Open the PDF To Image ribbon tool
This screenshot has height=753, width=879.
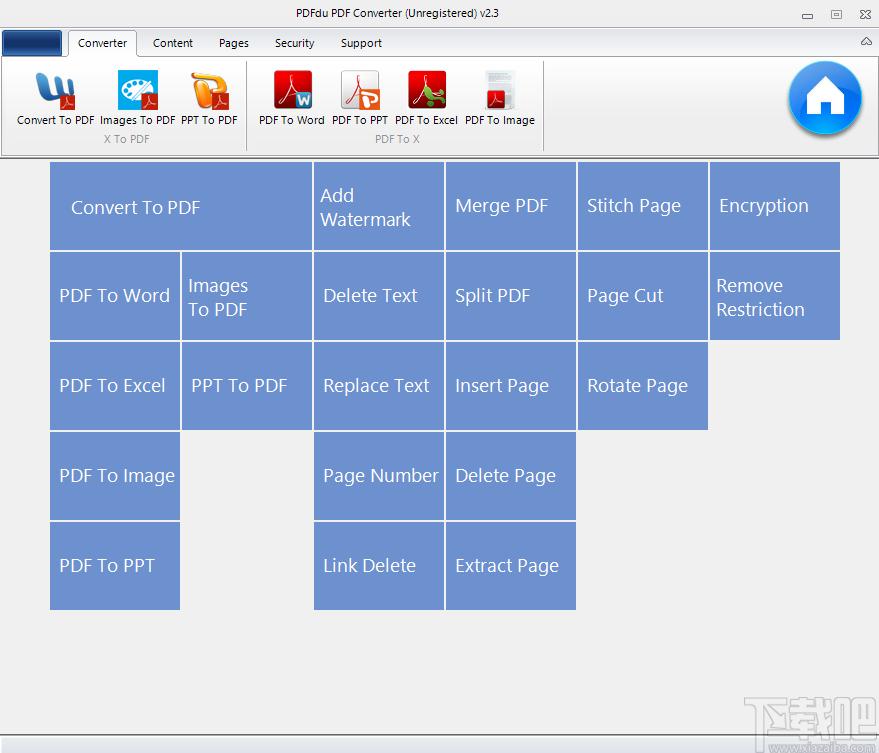click(500, 98)
